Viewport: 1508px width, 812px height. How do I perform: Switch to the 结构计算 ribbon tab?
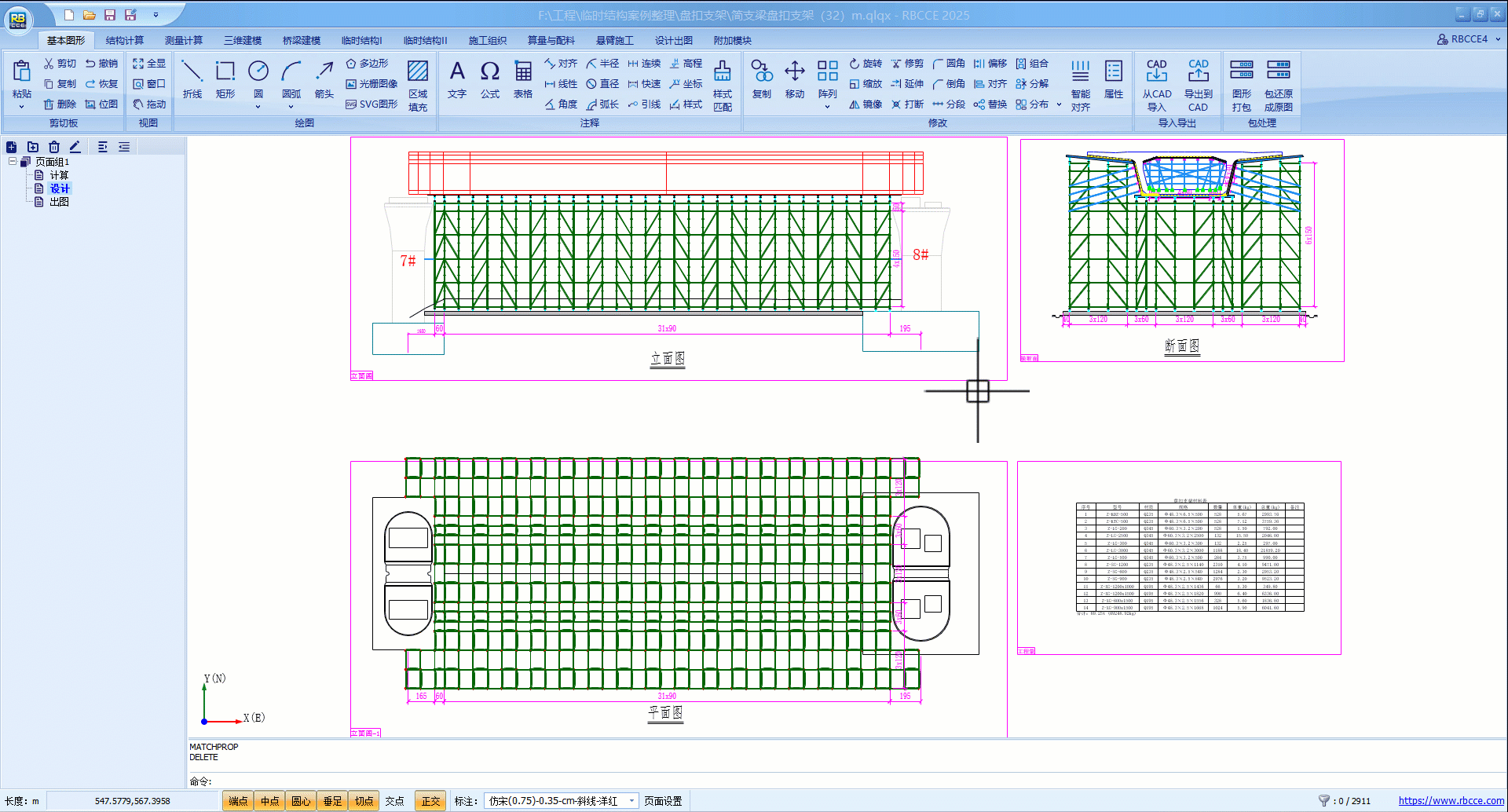[x=125, y=40]
